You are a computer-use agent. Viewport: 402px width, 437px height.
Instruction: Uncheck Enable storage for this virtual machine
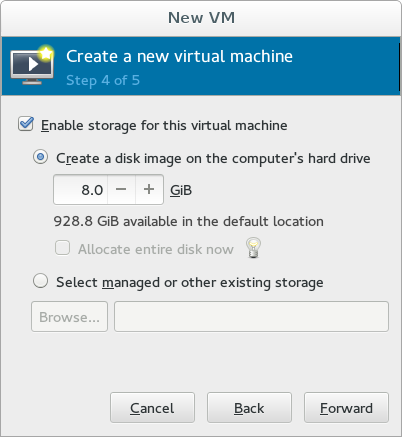click(x=26, y=124)
